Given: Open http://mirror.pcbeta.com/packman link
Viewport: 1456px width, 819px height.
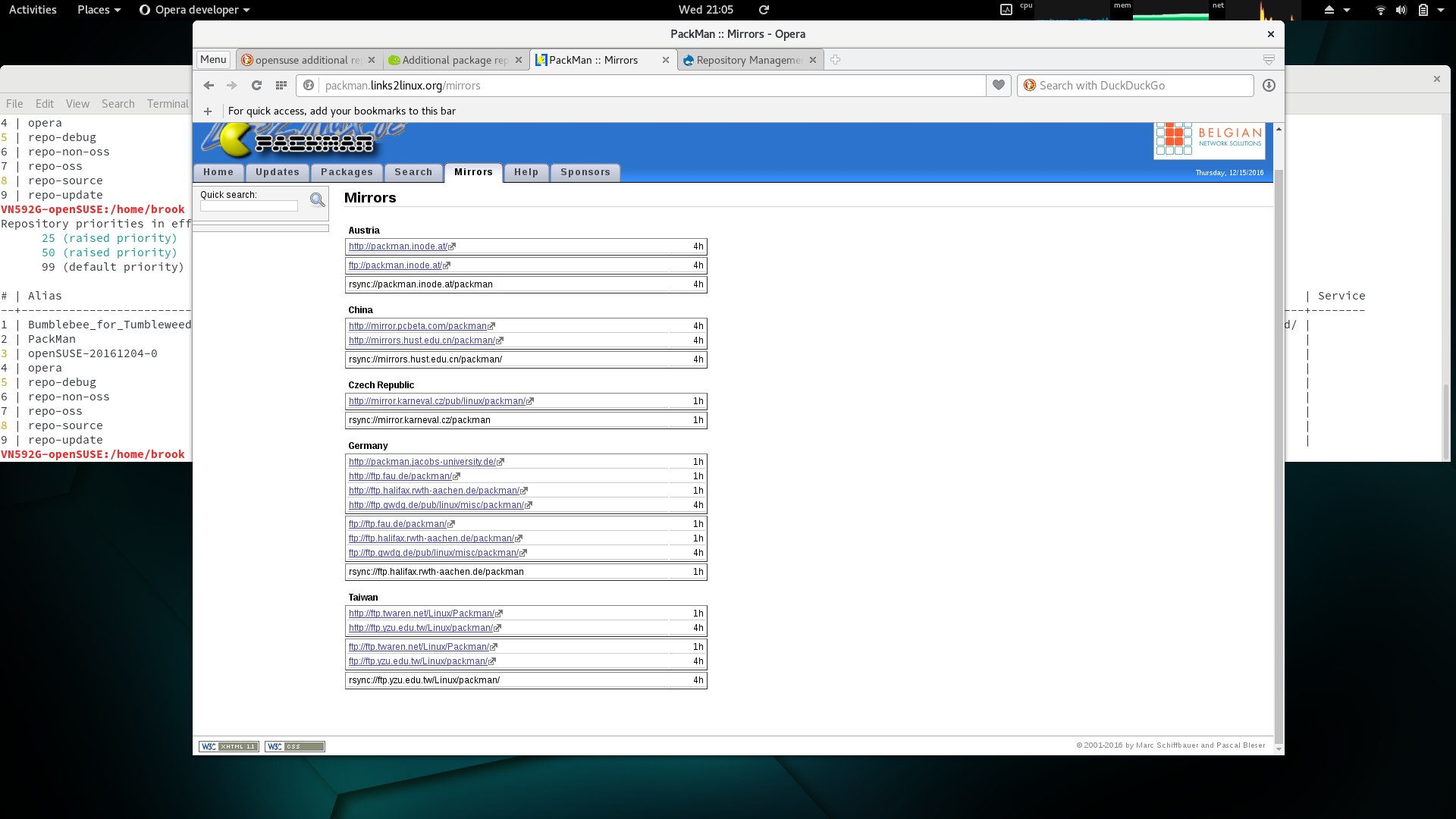Looking at the screenshot, I should pyautogui.click(x=418, y=326).
